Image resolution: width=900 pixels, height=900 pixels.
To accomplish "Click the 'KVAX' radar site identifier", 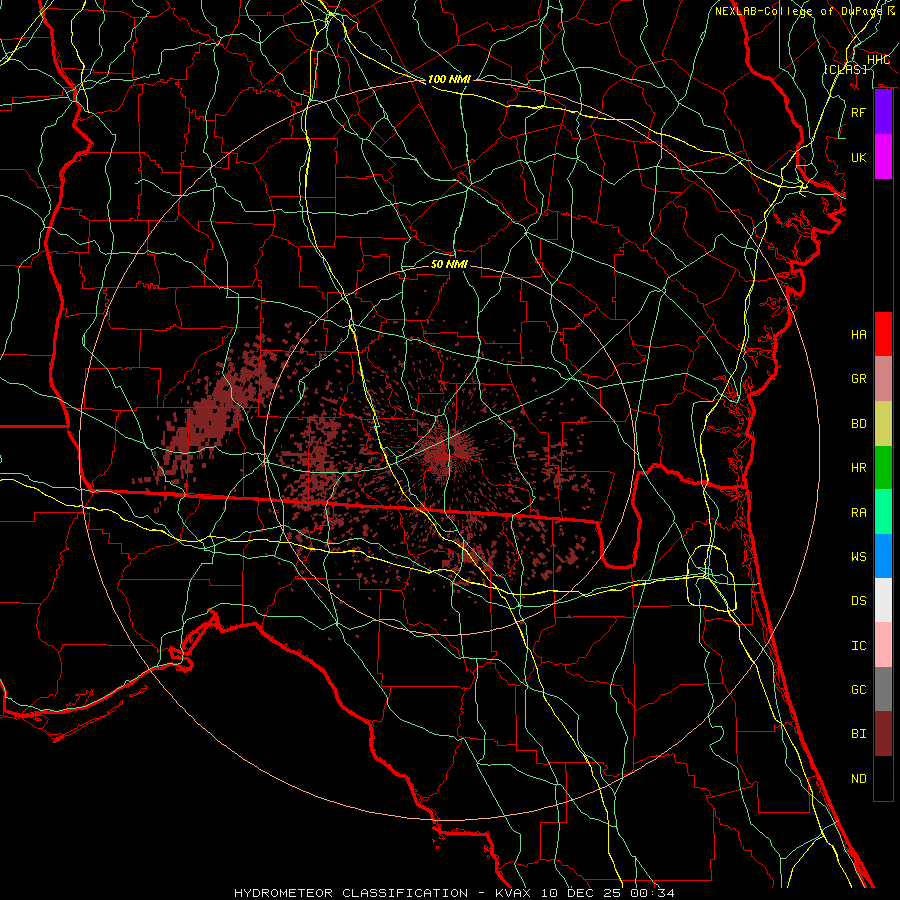I will tap(514, 893).
